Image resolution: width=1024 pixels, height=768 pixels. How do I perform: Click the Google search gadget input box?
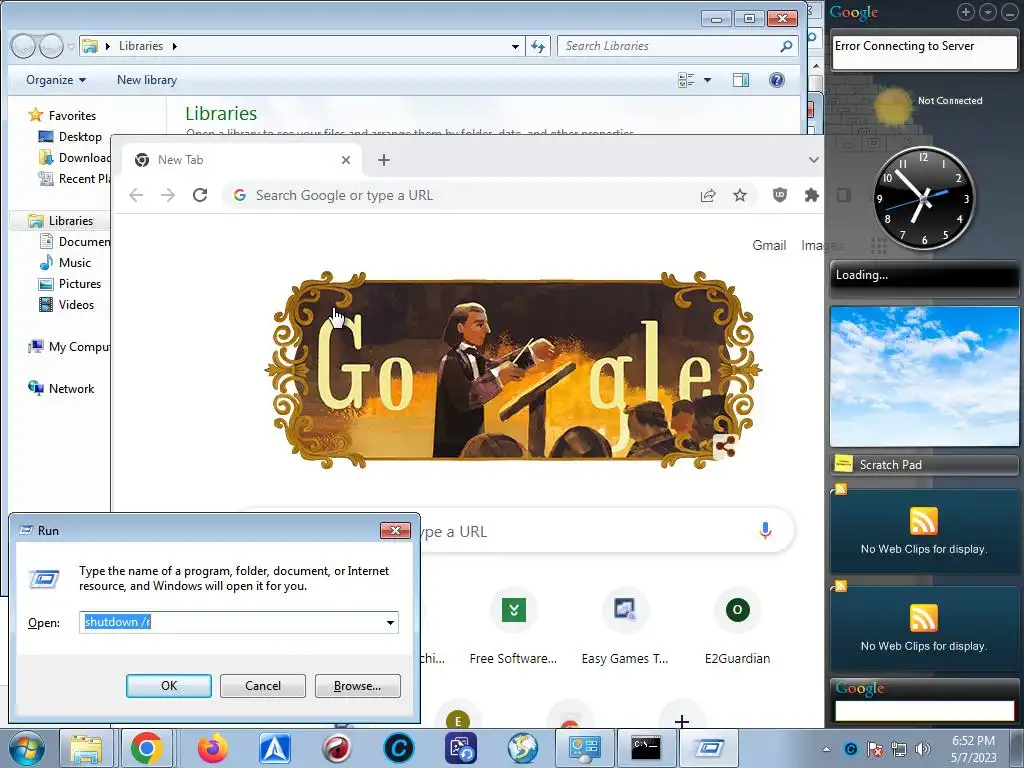[x=924, y=710]
